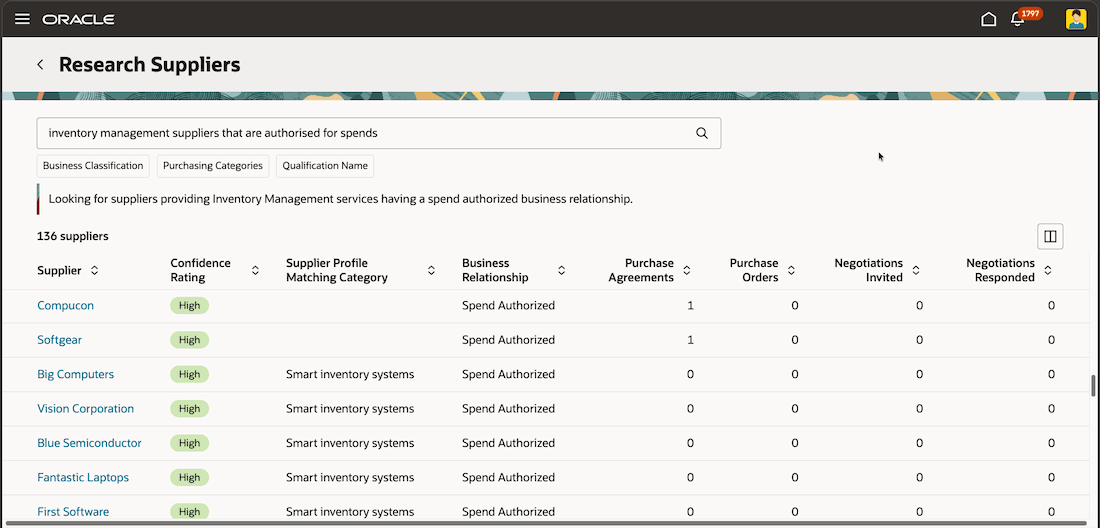
Task: Sort by Supplier Profile Matching Category
Action: point(431,270)
